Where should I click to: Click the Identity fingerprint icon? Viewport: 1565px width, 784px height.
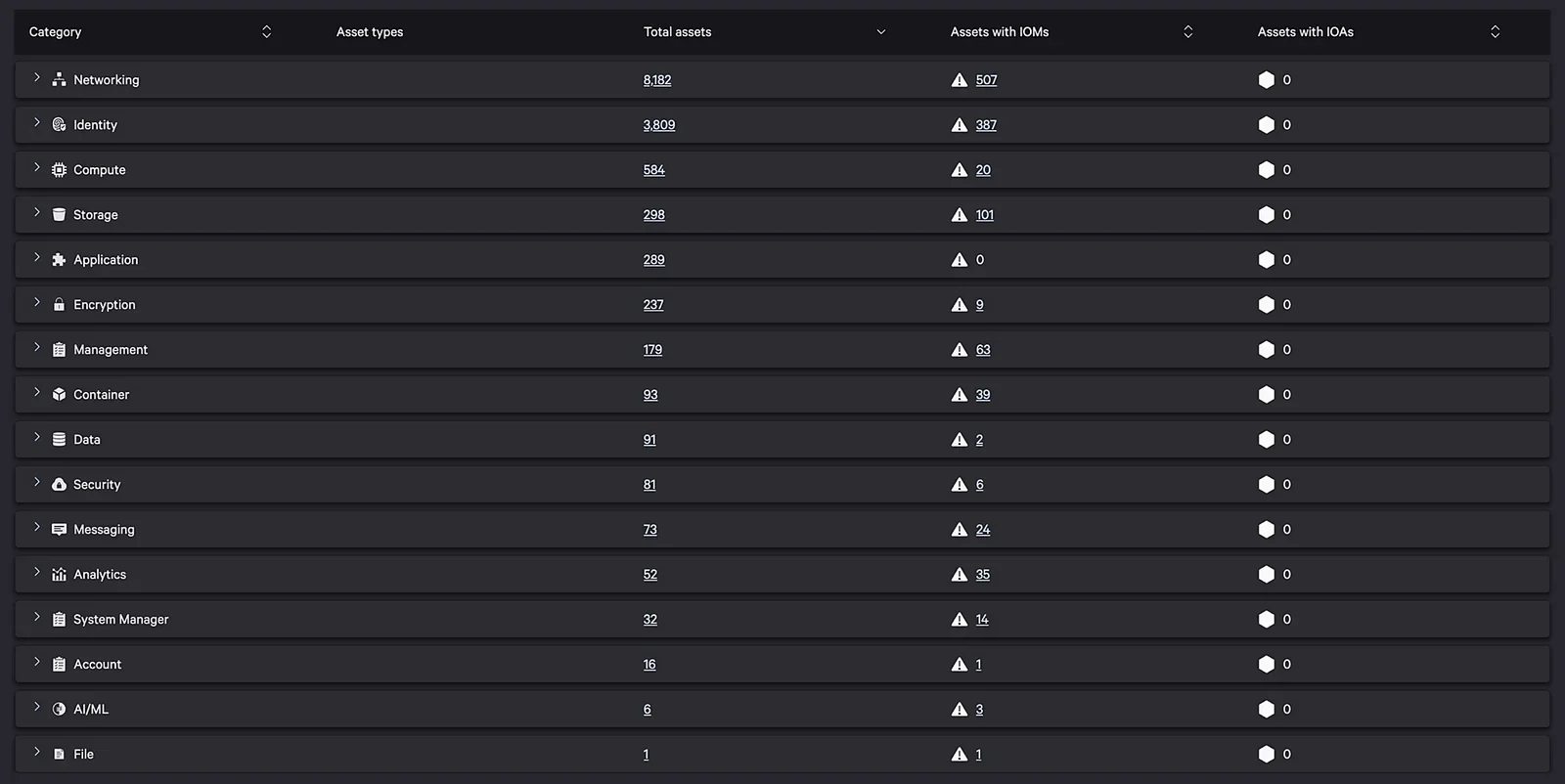click(x=59, y=125)
